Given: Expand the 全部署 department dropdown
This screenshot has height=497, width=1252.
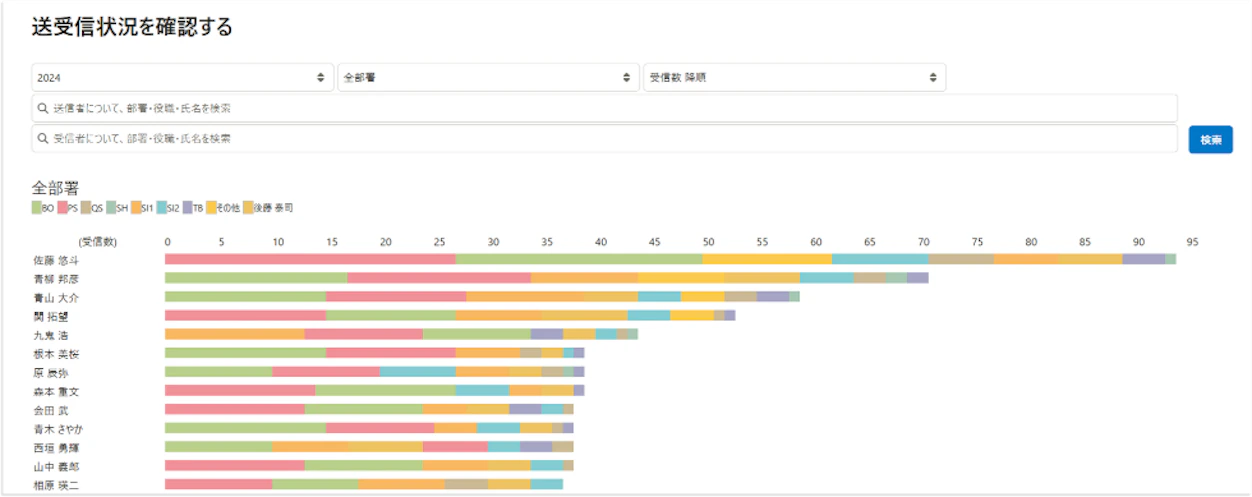Looking at the screenshot, I should point(488,77).
